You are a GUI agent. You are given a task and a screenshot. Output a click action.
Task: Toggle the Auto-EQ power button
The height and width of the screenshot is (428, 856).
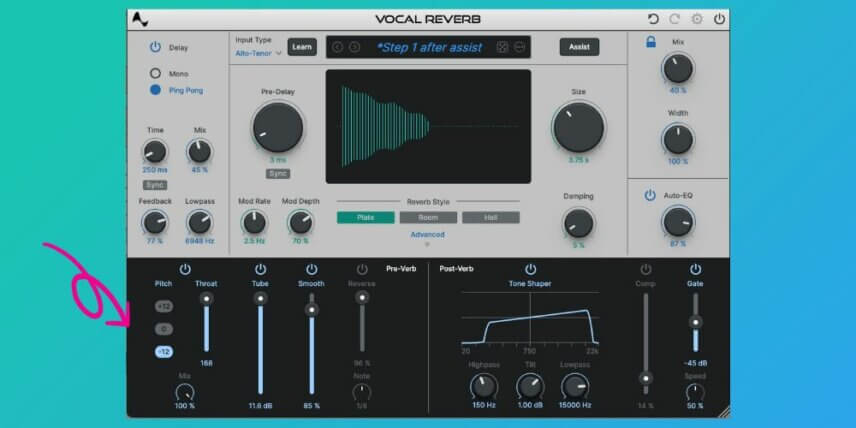(x=650, y=195)
